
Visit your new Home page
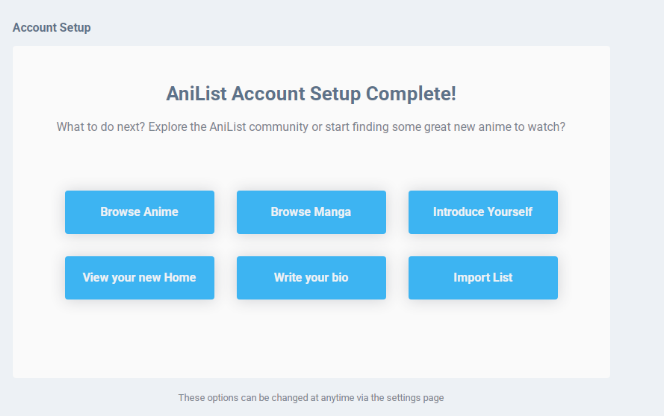139,277
